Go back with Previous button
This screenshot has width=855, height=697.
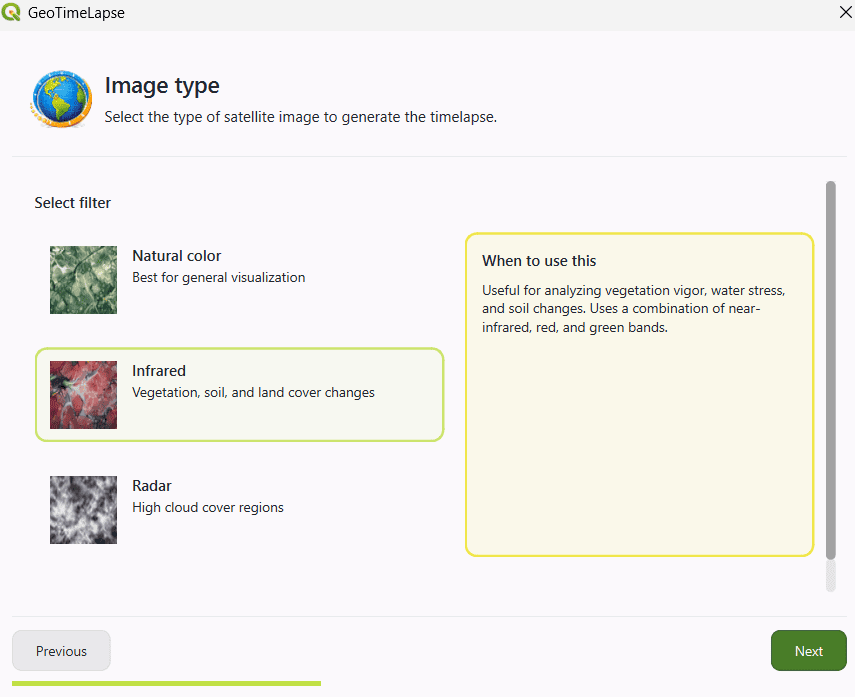click(x=61, y=651)
